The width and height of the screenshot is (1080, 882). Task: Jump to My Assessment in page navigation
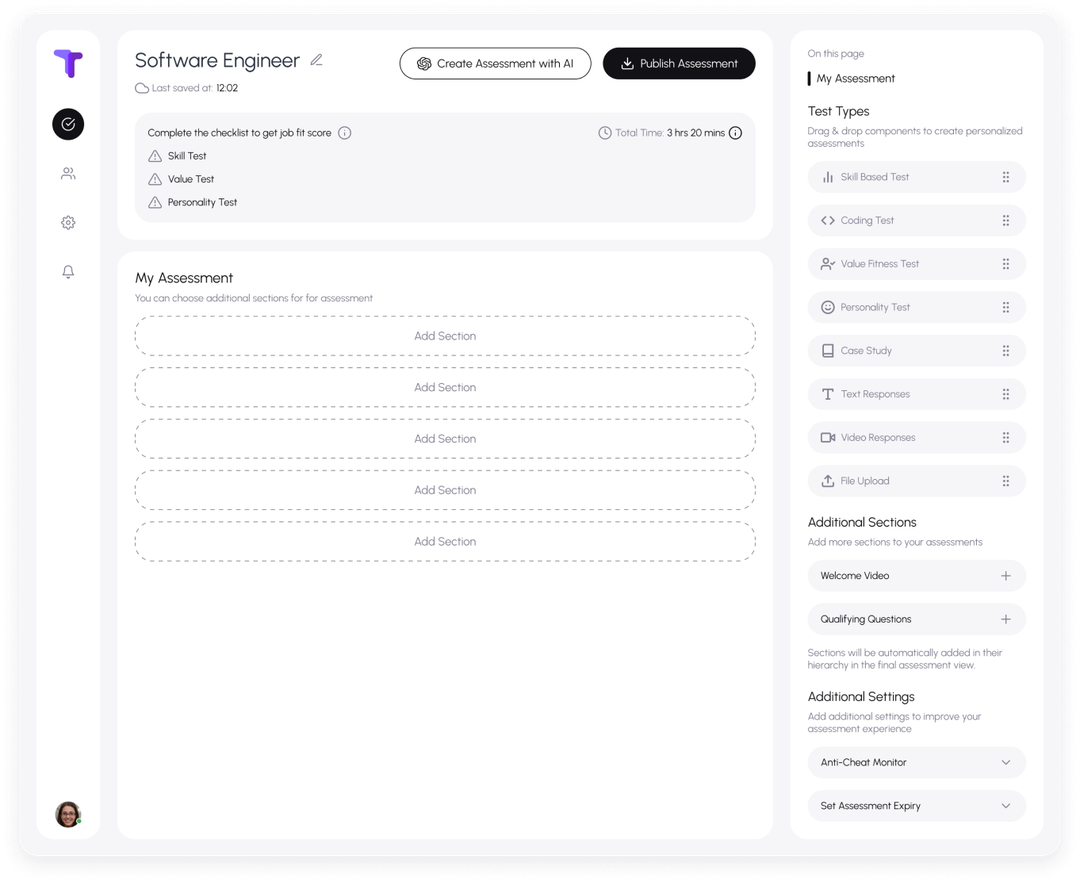tap(855, 78)
